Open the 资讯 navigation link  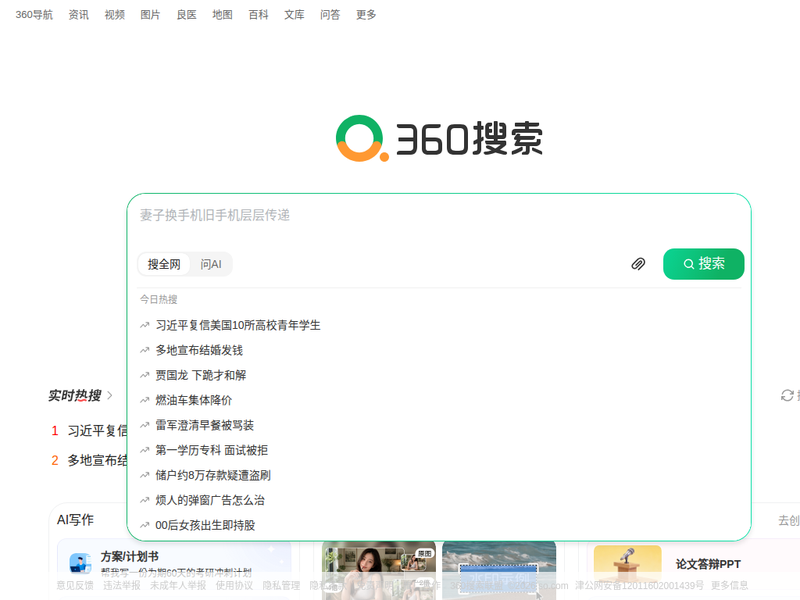pos(79,15)
